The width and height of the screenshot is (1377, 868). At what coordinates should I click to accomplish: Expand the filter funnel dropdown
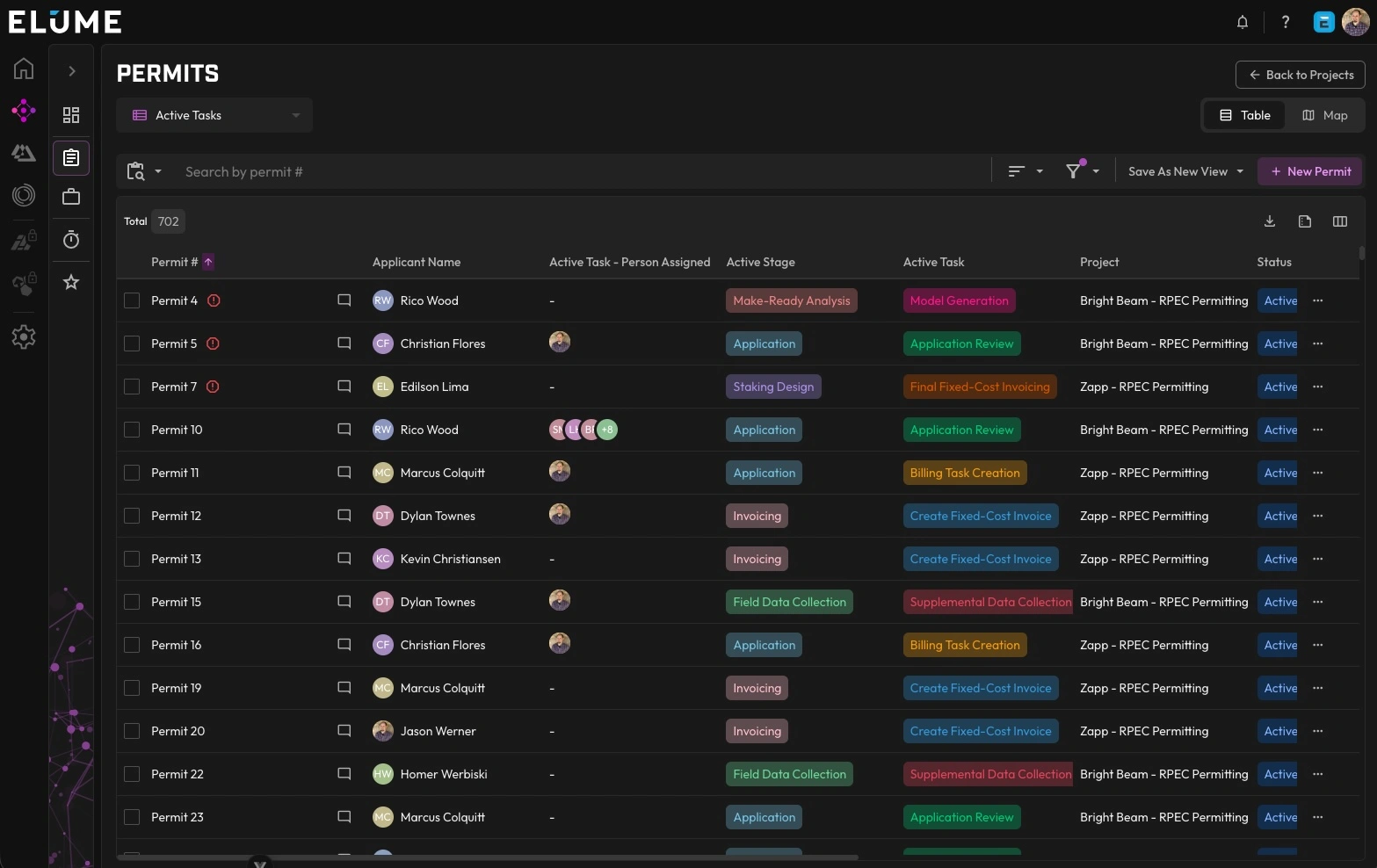tap(1083, 171)
